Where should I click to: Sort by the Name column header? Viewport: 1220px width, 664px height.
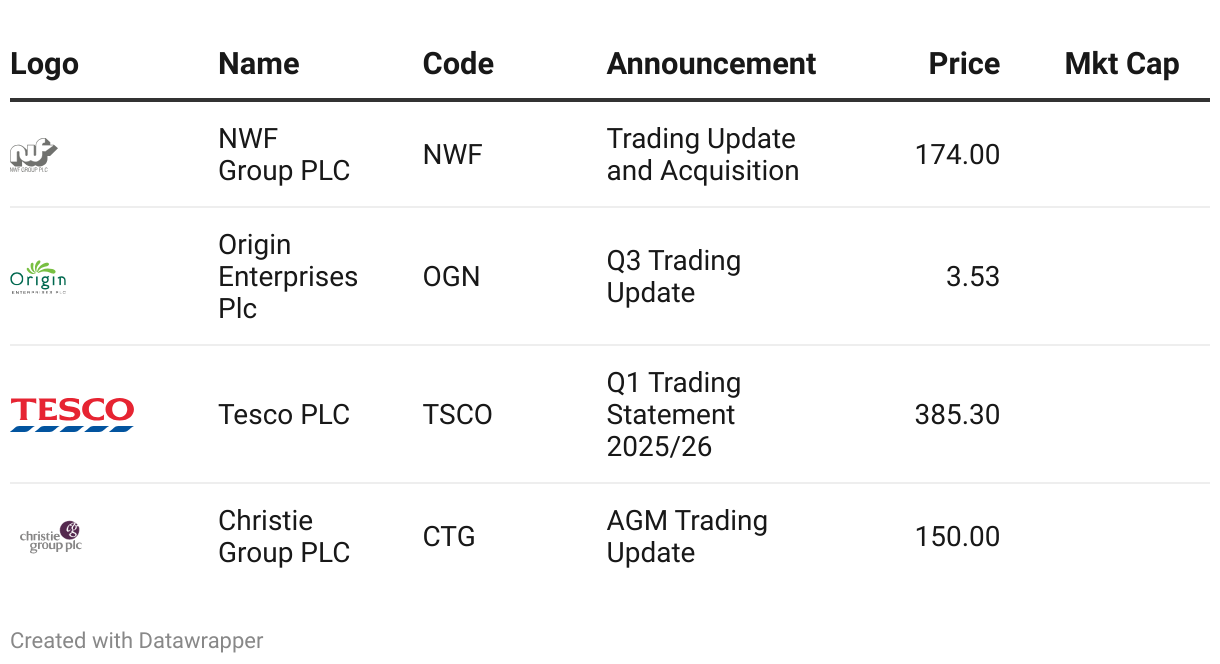(258, 64)
